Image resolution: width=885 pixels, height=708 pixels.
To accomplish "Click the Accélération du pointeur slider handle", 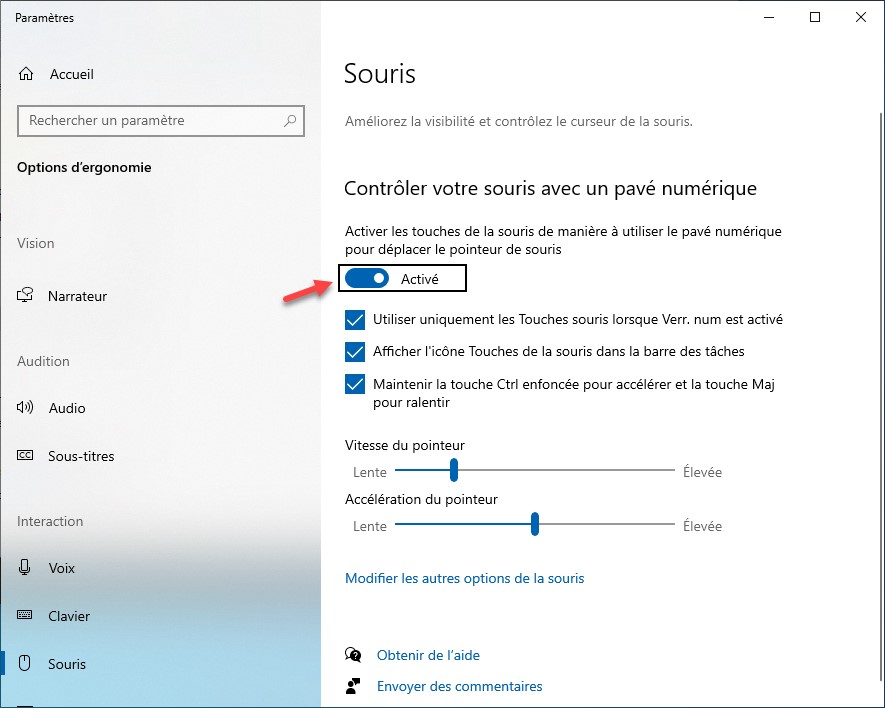I will tap(534, 524).
